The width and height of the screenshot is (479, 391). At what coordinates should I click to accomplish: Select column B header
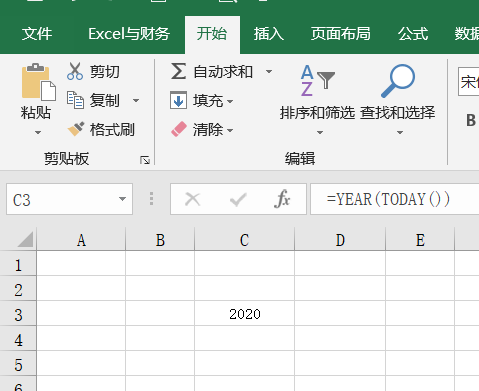coord(160,240)
